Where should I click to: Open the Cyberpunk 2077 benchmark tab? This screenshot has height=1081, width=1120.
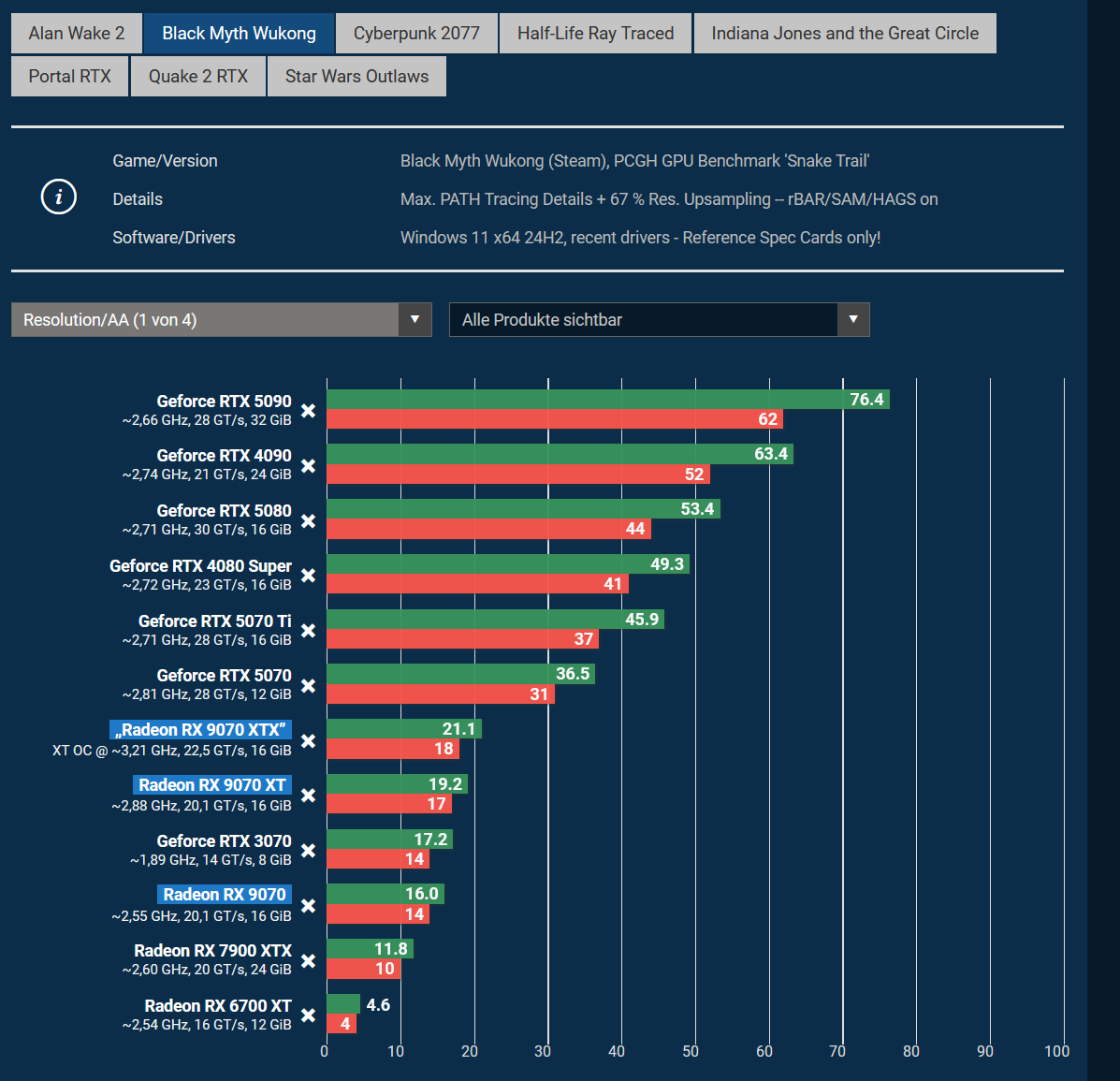(x=416, y=33)
